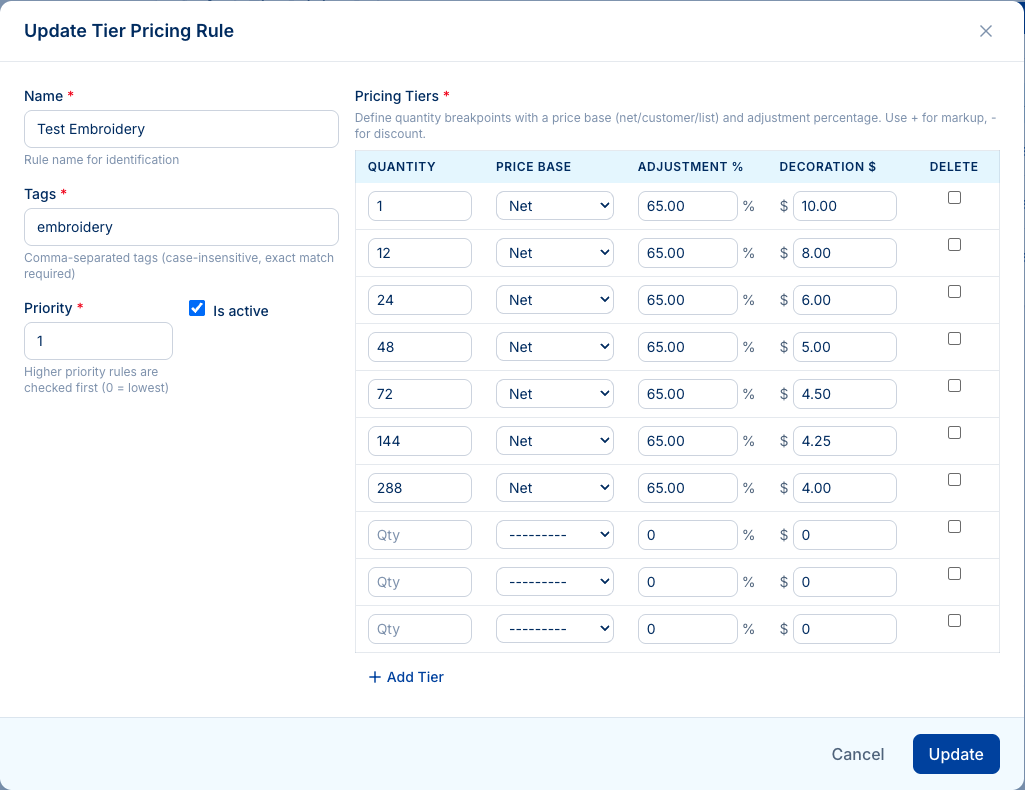The width and height of the screenshot is (1025, 790).
Task: Open Price Base dropdown for quantity 24 tier
Action: tap(554, 300)
